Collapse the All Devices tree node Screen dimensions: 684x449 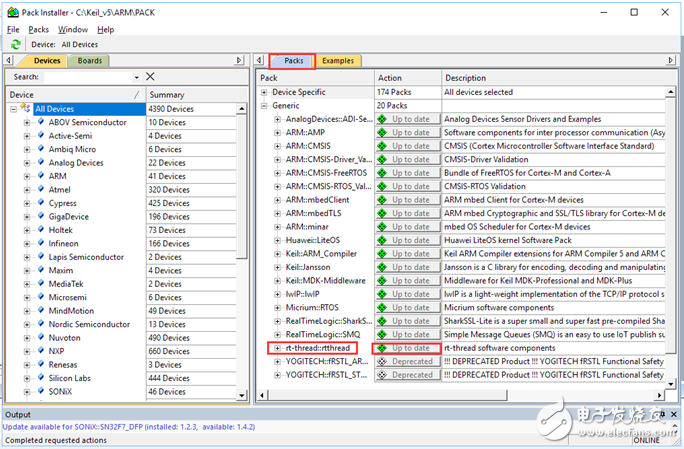point(14,109)
